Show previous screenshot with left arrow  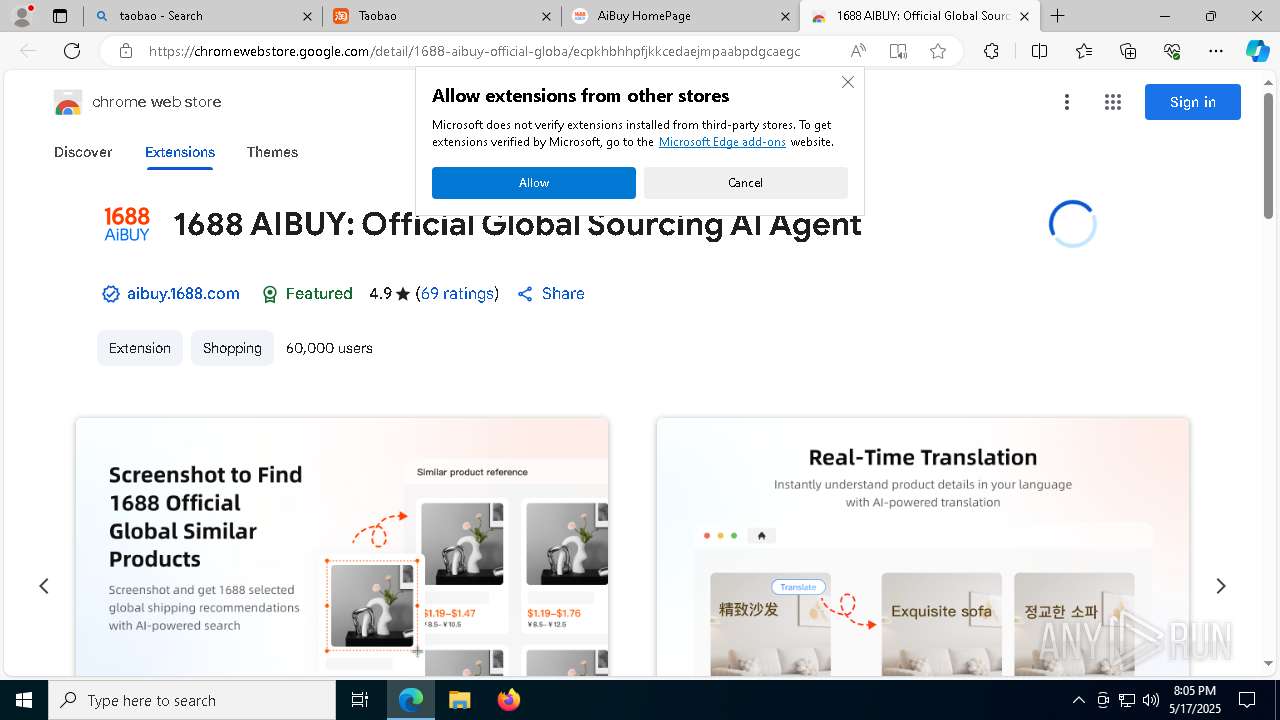click(44, 586)
